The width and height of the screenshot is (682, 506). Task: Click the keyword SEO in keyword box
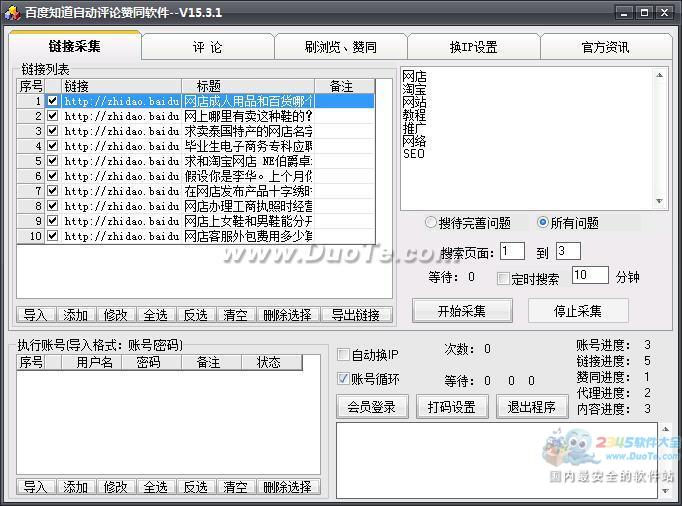coord(414,154)
